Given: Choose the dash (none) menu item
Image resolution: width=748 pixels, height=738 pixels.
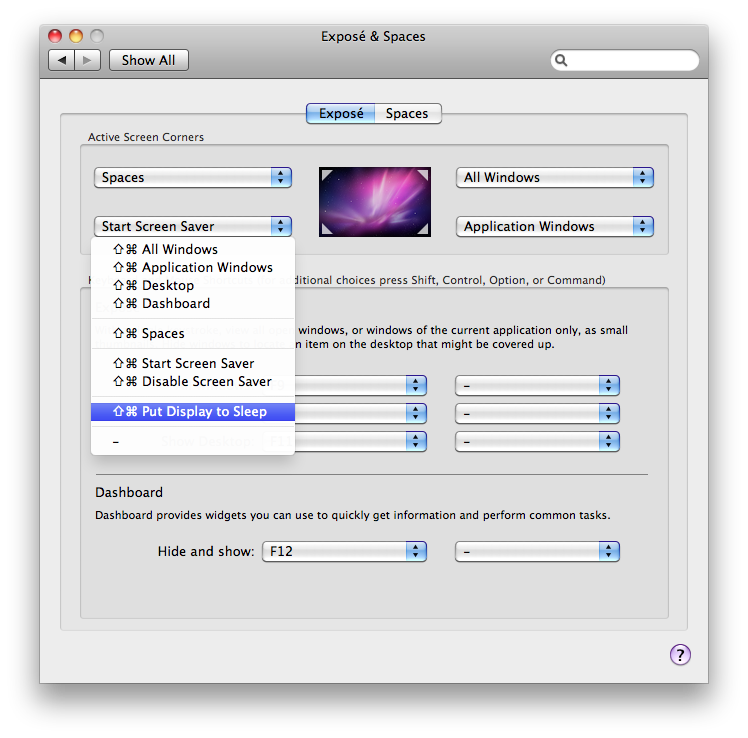Looking at the screenshot, I should point(193,442).
